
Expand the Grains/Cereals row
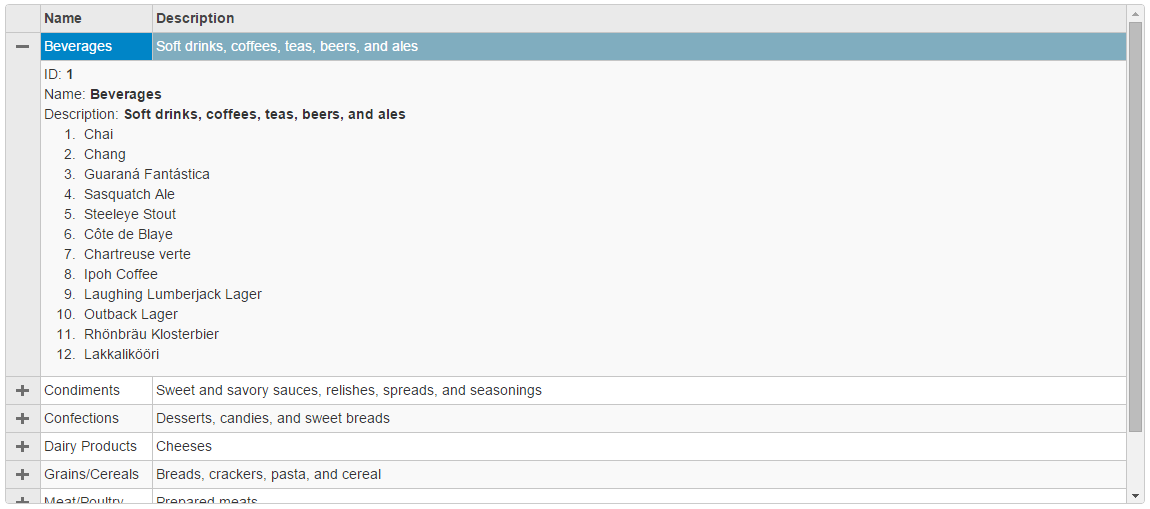tap(23, 474)
